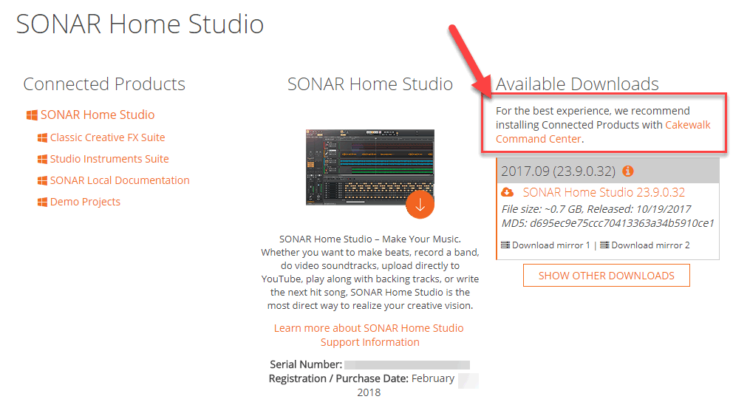Viewport: 750px width, 402px height.
Task: Click Download mirror 1
Action: [551, 245]
